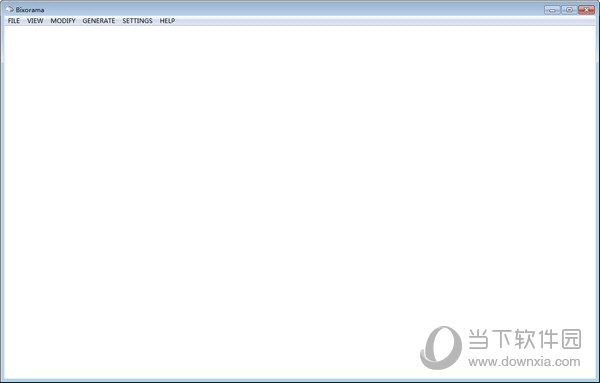Screen dimensions: 600x383
Task: Click the Bixorama app icon in title bar
Action: tap(9, 9)
